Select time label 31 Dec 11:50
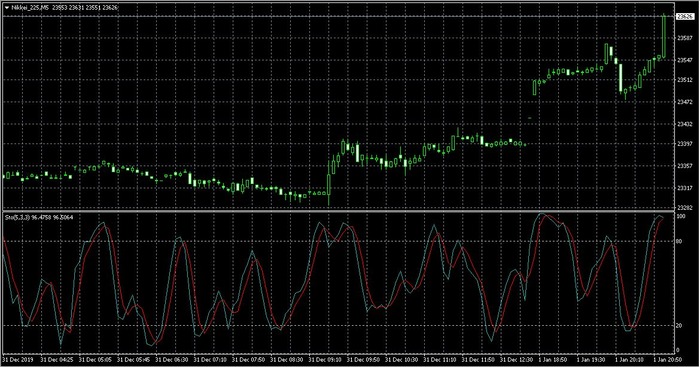This screenshot has width=700, height=367. click(479, 359)
